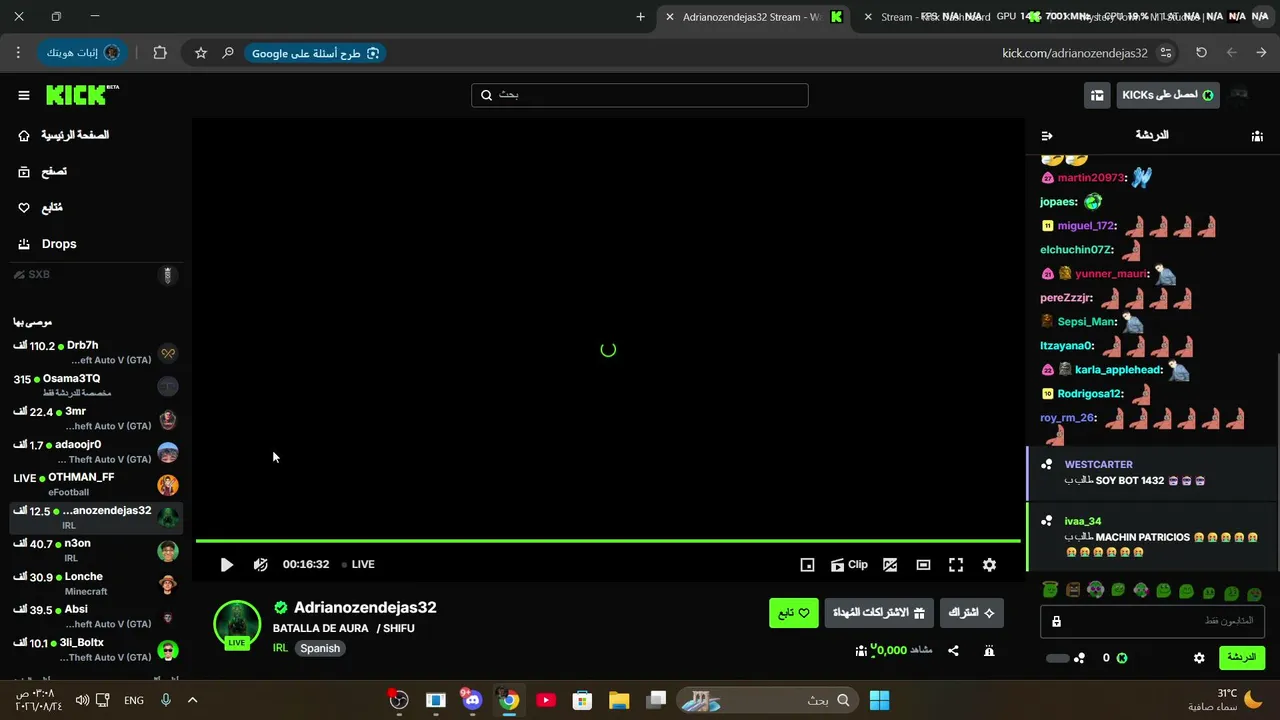
Task: Click chat username Rodrigosa12
Action: click(x=1090, y=394)
